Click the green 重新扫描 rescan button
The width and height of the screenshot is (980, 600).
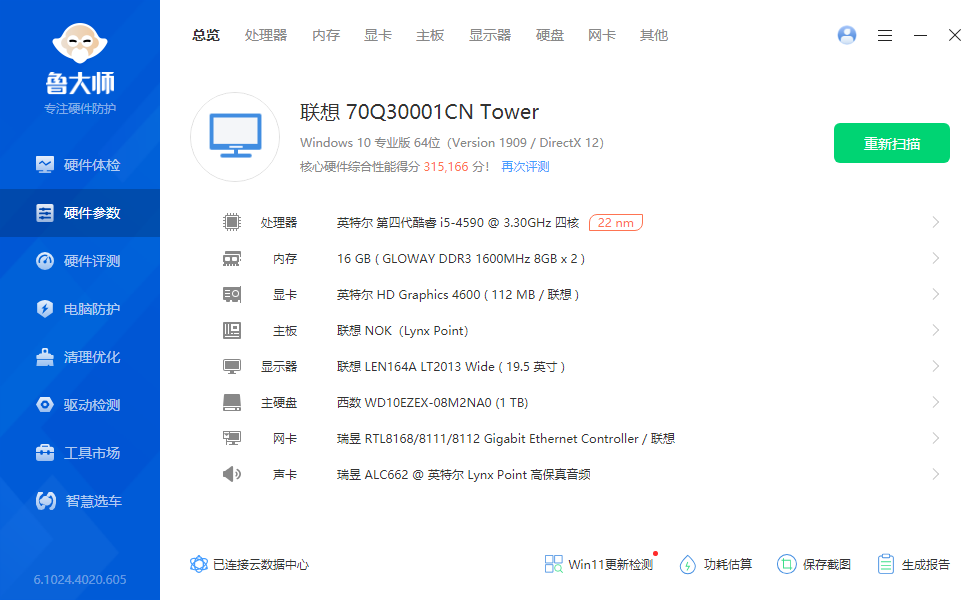pos(892,143)
